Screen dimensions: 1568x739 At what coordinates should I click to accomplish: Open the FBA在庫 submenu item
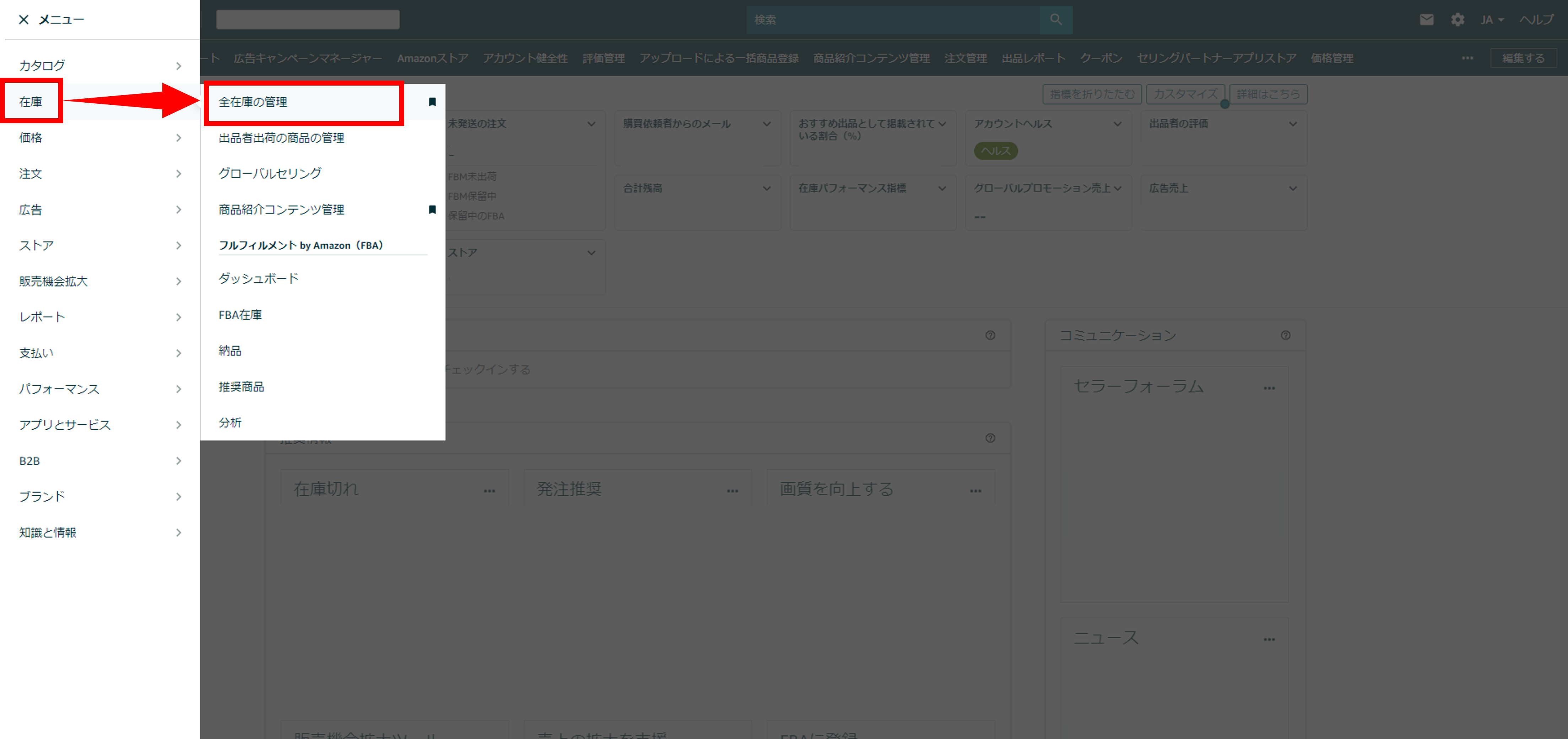[240, 315]
